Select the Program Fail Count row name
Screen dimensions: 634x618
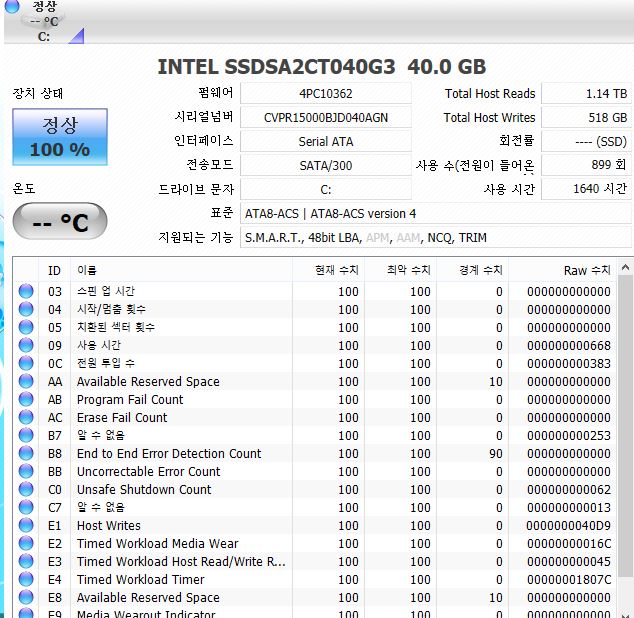130,399
